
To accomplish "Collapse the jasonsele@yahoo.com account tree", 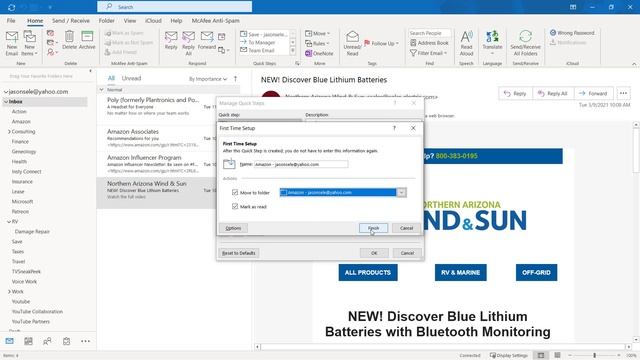I will [x=6, y=92].
